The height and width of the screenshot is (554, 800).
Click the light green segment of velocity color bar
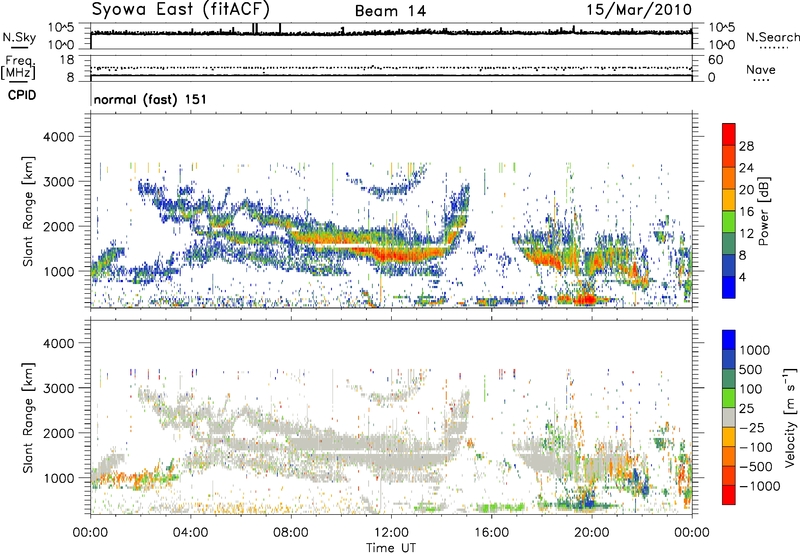[729, 398]
